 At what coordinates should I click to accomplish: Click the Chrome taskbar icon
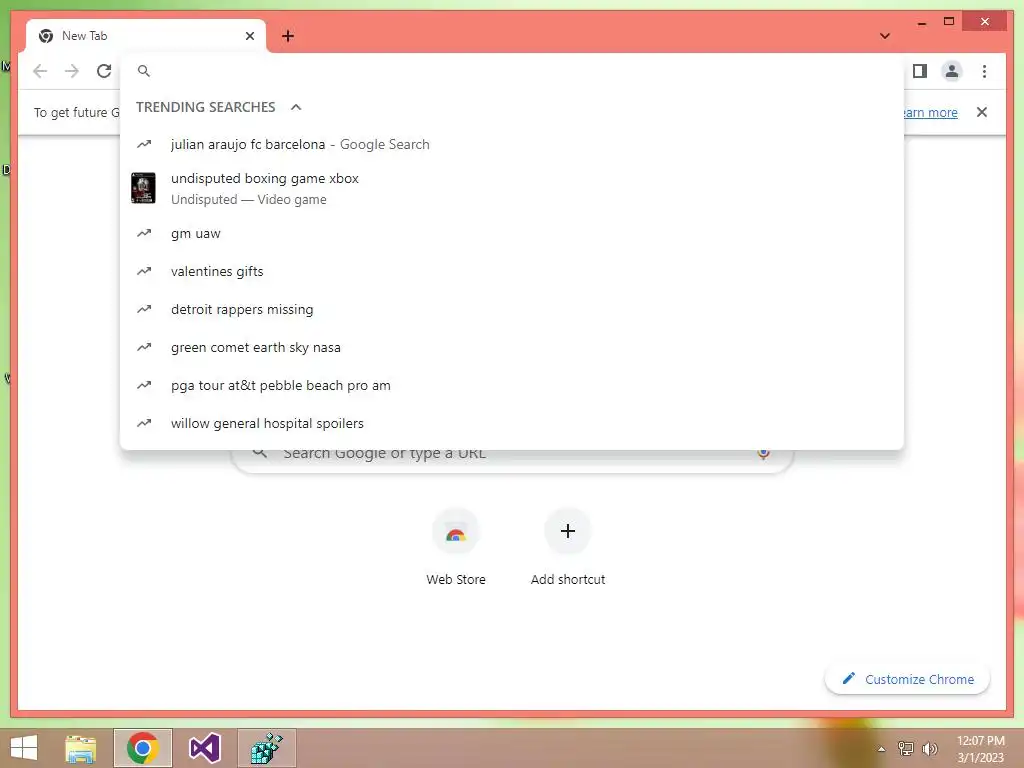pyautogui.click(x=143, y=748)
